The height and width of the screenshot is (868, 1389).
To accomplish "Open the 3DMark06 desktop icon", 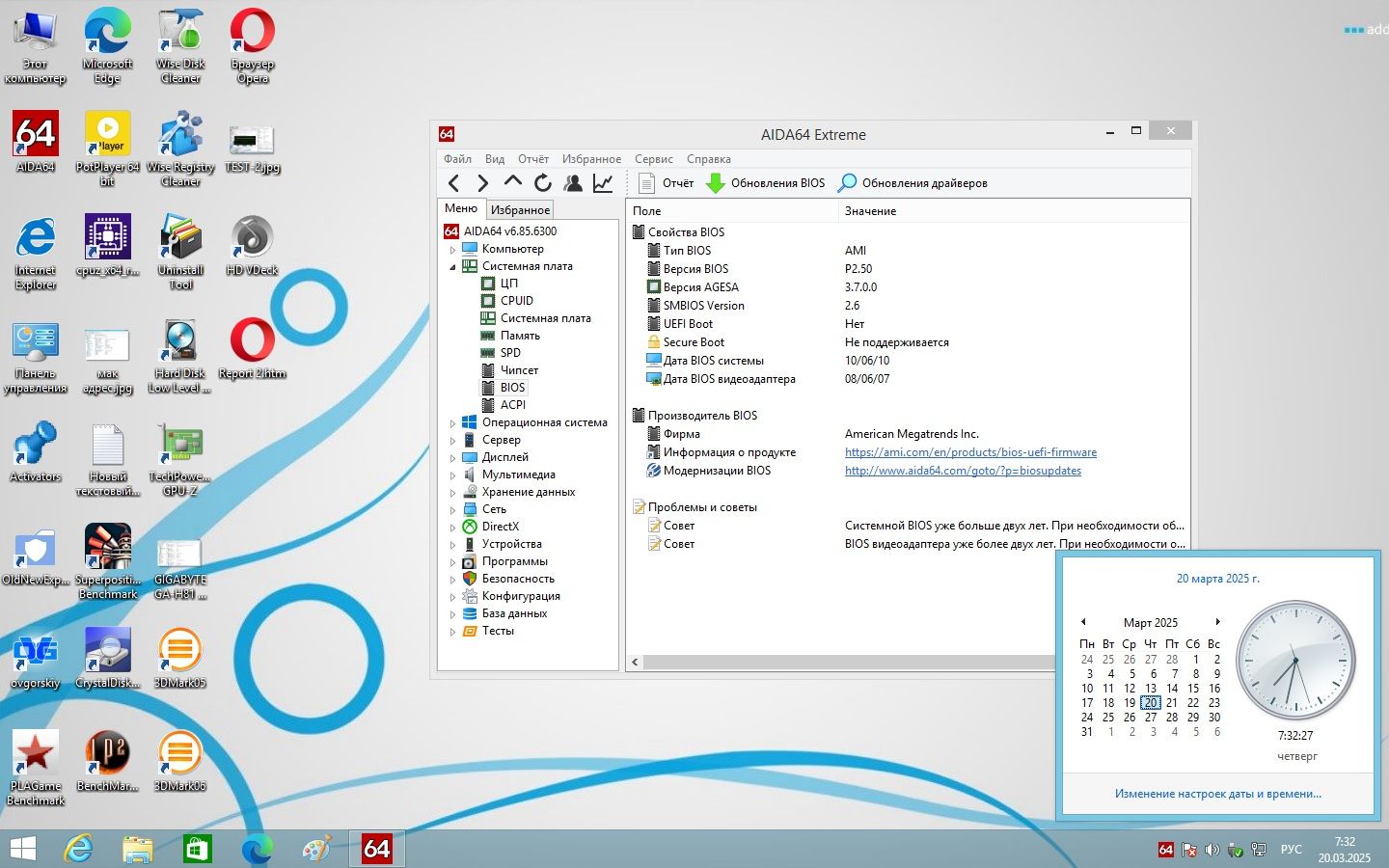I will 180,761.
